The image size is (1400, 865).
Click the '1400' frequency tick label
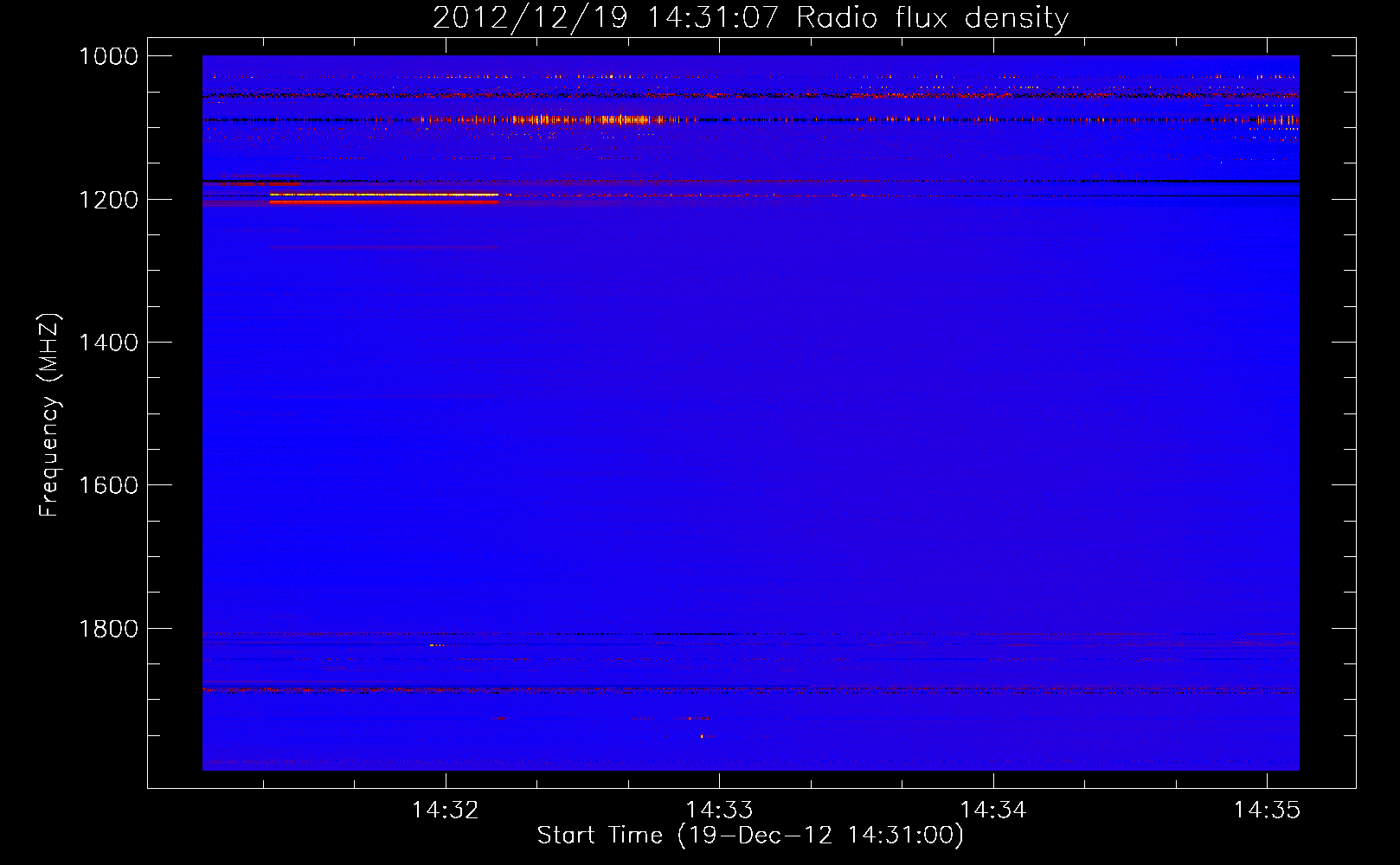[x=109, y=343]
